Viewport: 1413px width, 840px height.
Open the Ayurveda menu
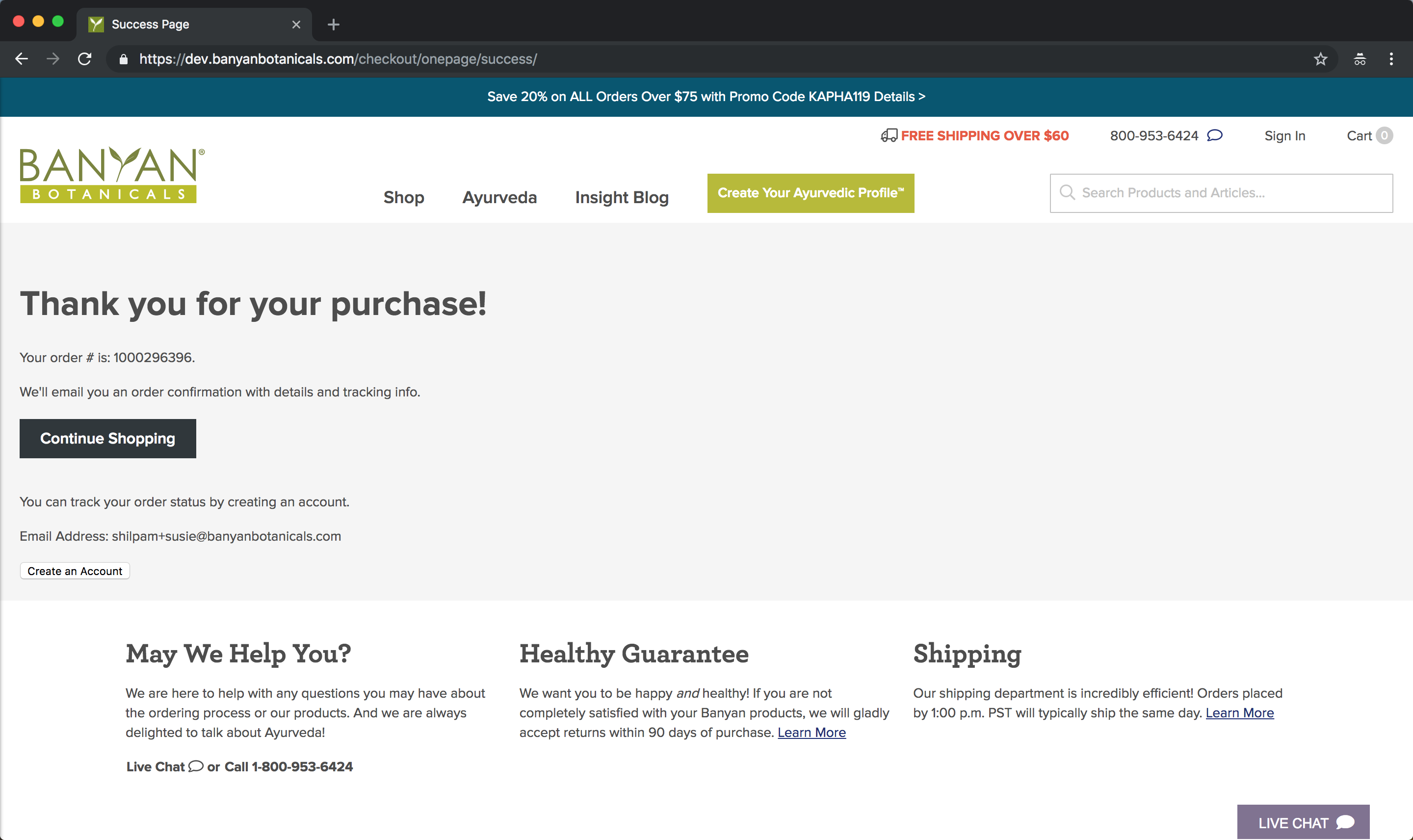click(499, 198)
